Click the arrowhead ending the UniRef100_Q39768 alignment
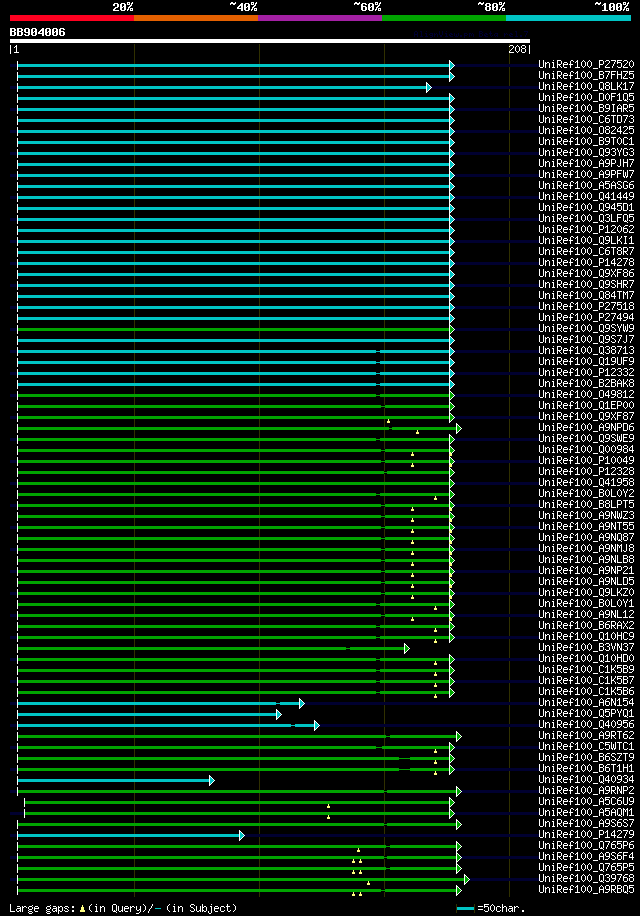 (x=467, y=879)
